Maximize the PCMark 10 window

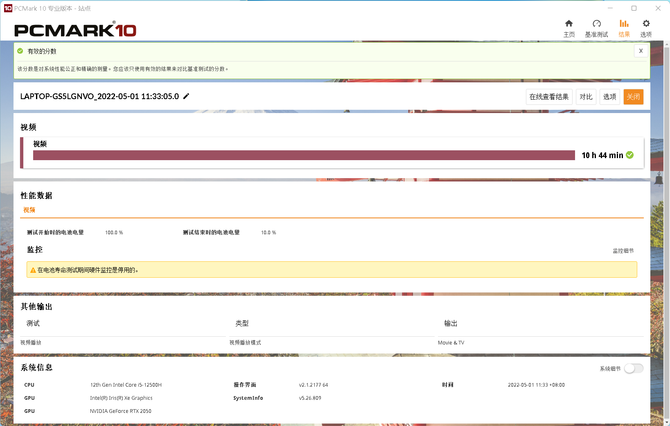634,8
